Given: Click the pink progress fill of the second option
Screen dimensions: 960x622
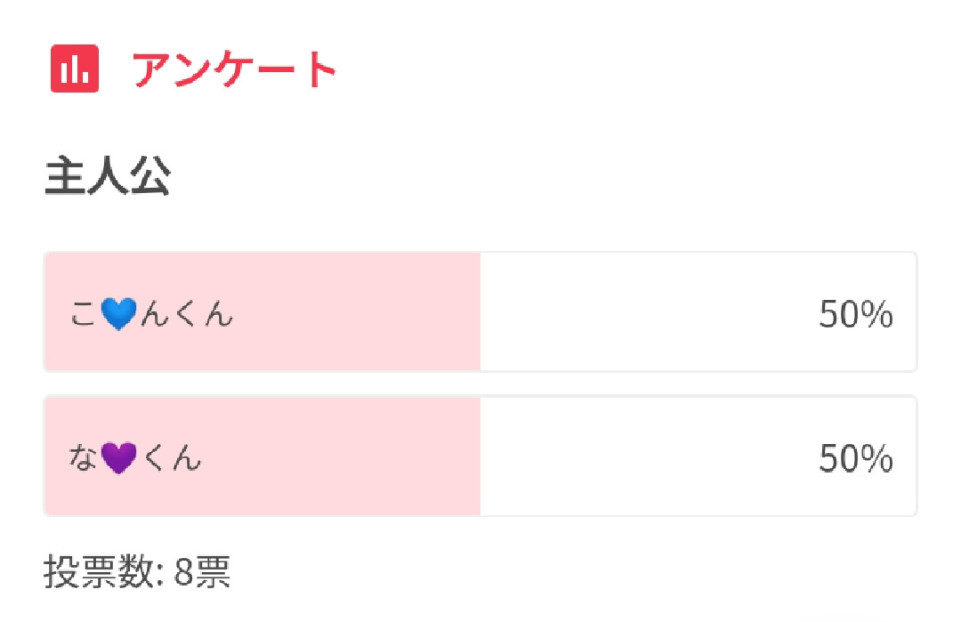Looking at the screenshot, I should 263,455.
